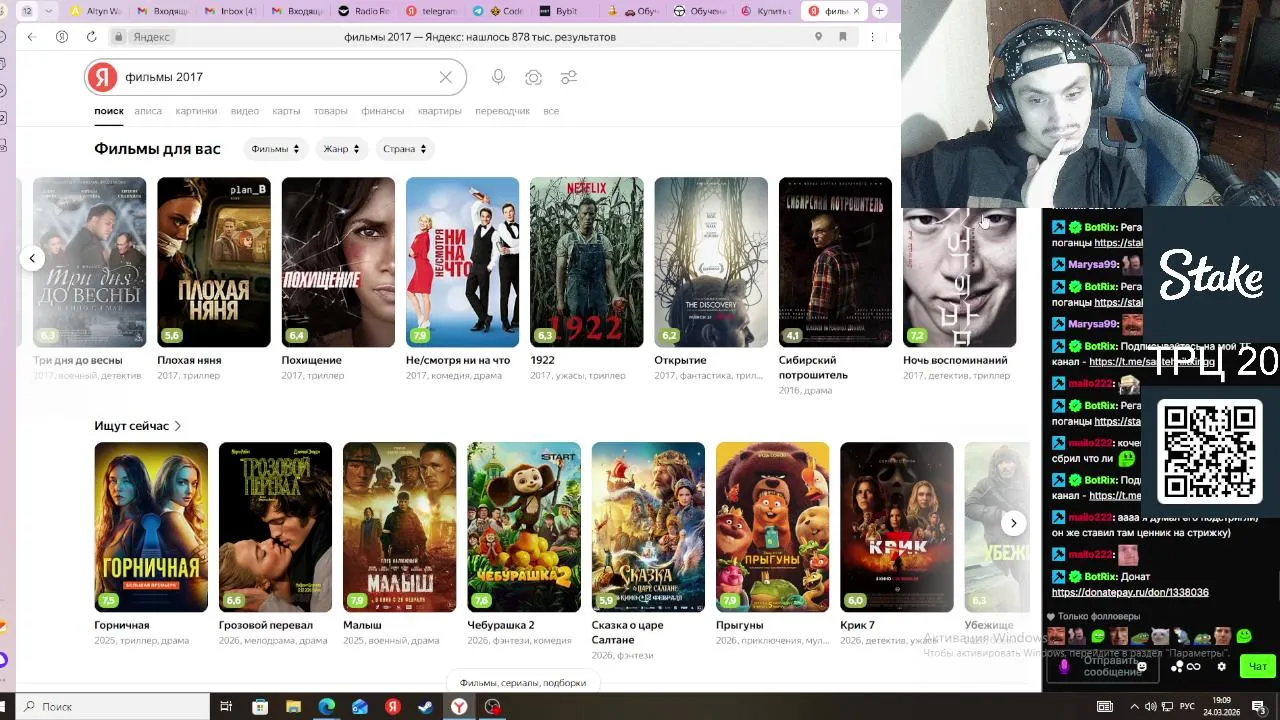Open chat settings gear icon
1280x720 pixels.
tap(1221, 667)
